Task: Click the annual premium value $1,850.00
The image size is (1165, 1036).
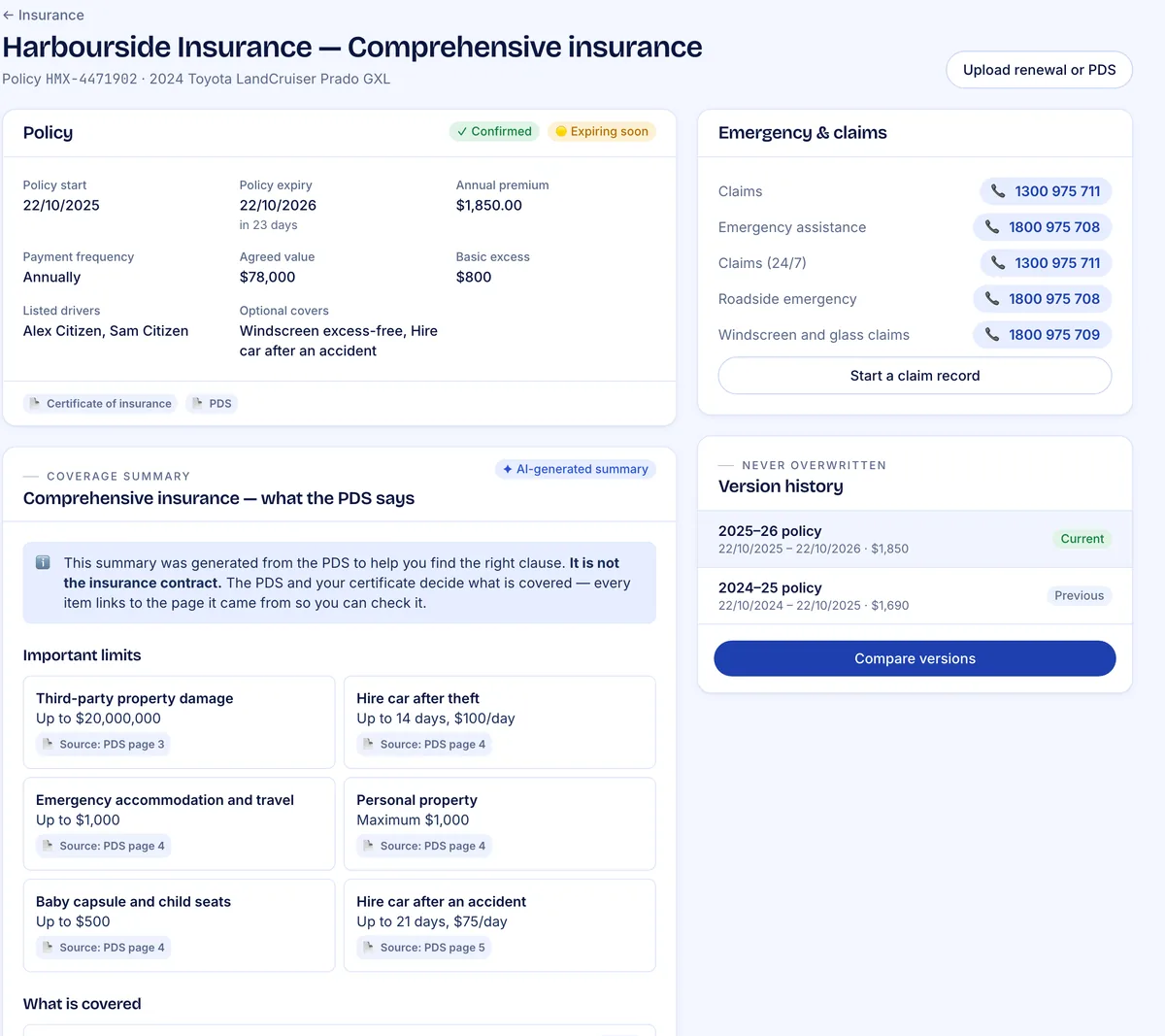Action: [489, 206]
